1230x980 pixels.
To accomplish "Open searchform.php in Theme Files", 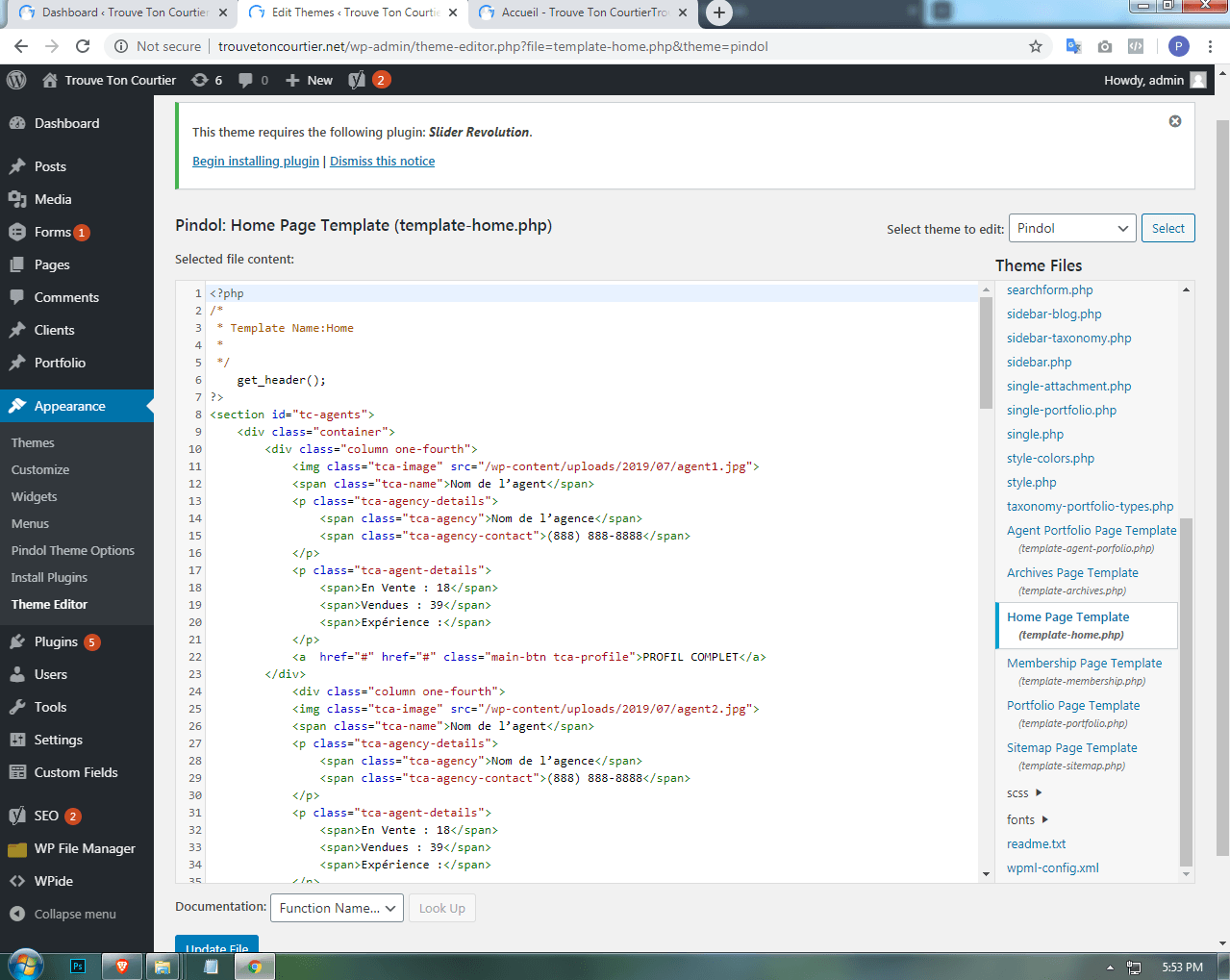I will pos(1050,289).
